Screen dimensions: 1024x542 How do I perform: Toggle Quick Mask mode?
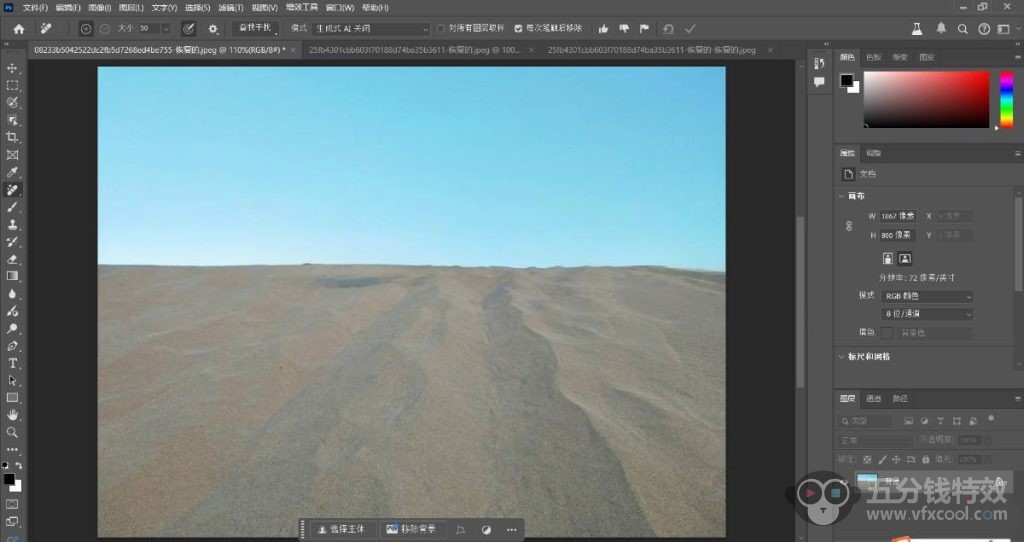click(12, 504)
